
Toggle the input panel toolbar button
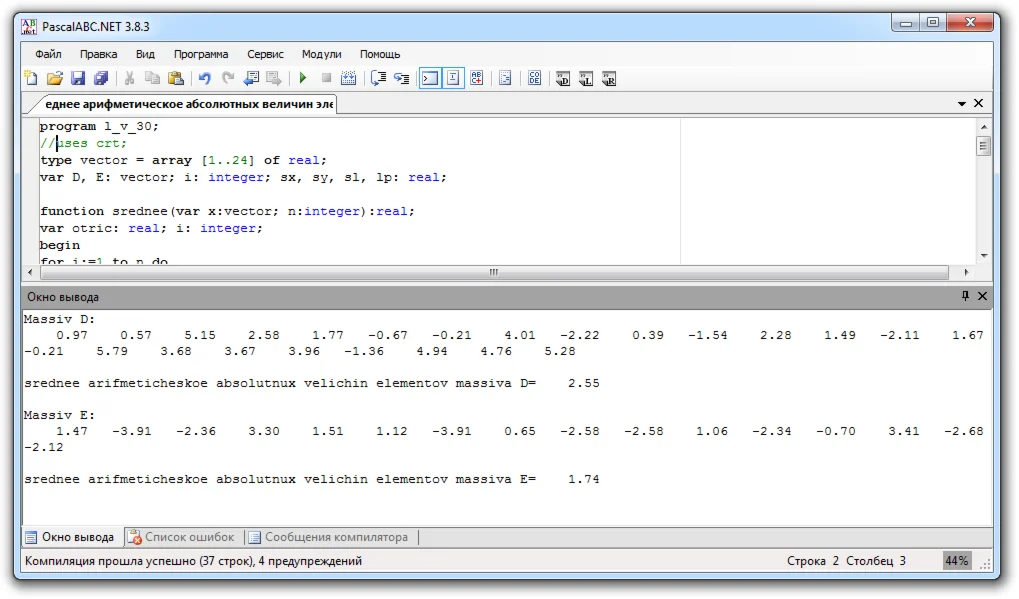pyautogui.click(x=453, y=78)
